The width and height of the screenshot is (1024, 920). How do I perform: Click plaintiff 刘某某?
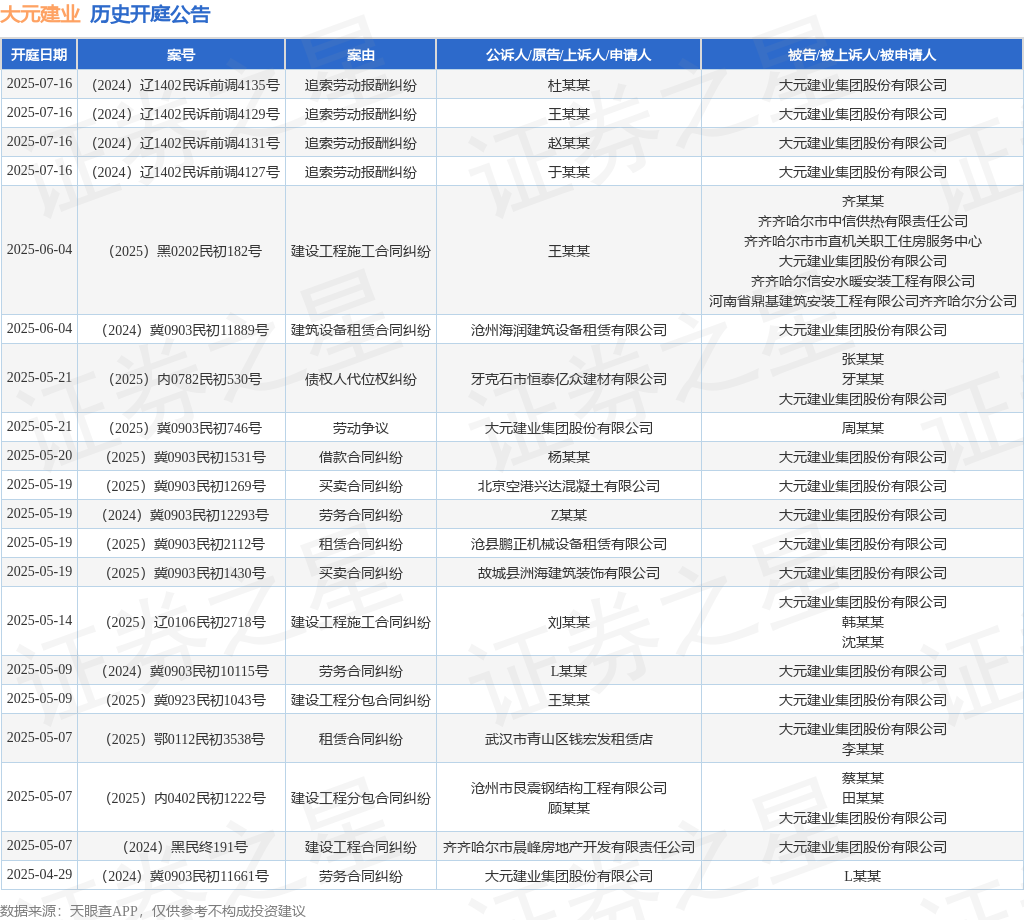[x=569, y=622]
